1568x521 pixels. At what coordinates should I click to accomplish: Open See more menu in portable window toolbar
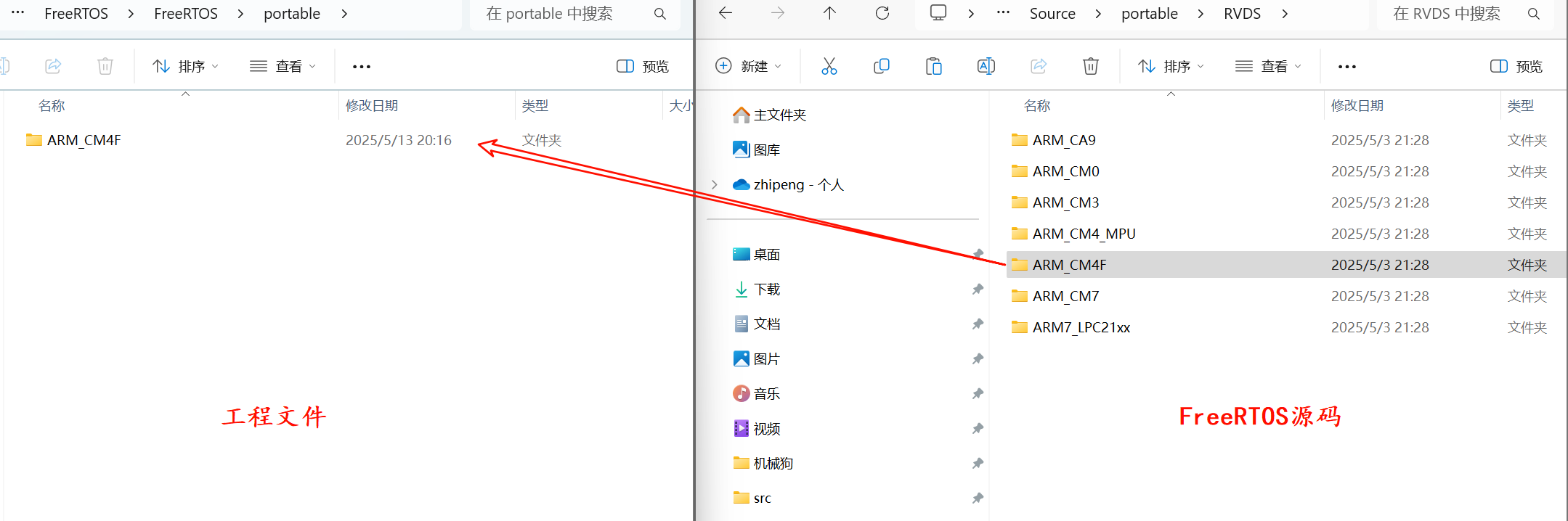(362, 66)
